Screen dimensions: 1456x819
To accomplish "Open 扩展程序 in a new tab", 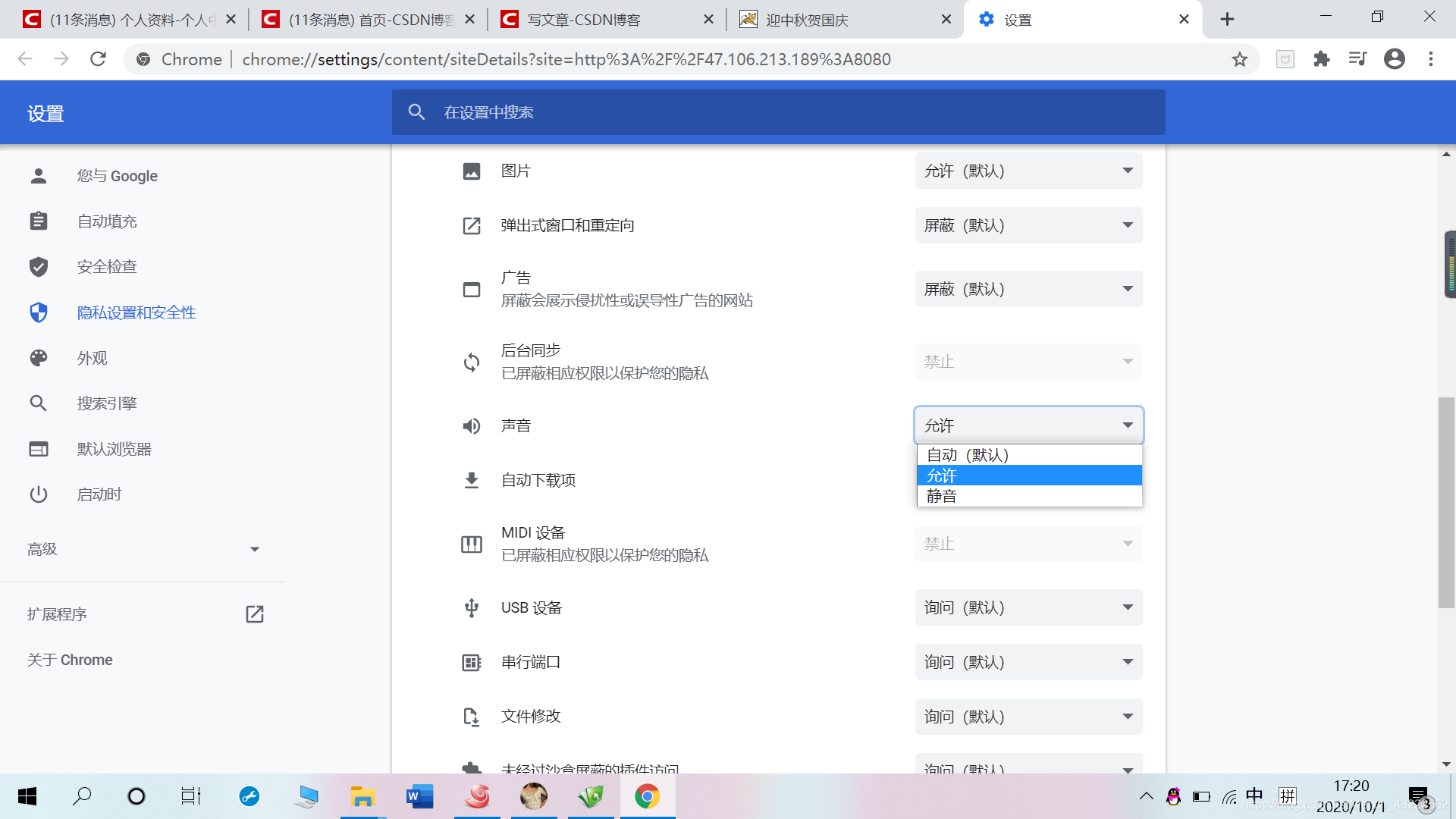I will point(254,613).
